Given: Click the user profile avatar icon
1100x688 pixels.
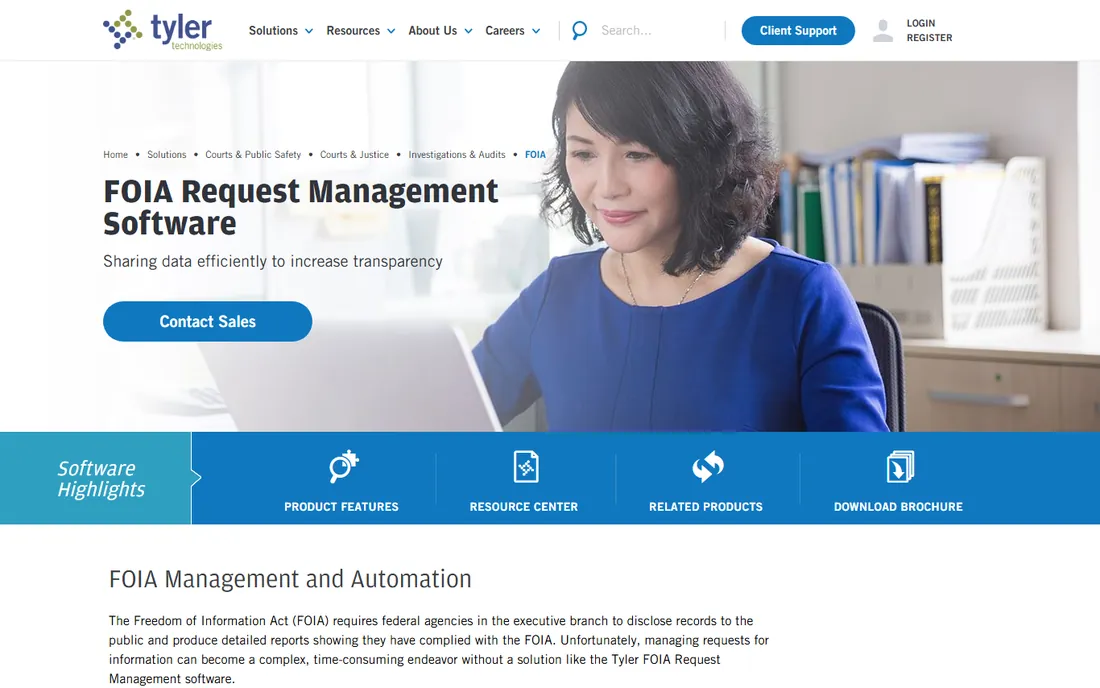Looking at the screenshot, I should (x=883, y=31).
